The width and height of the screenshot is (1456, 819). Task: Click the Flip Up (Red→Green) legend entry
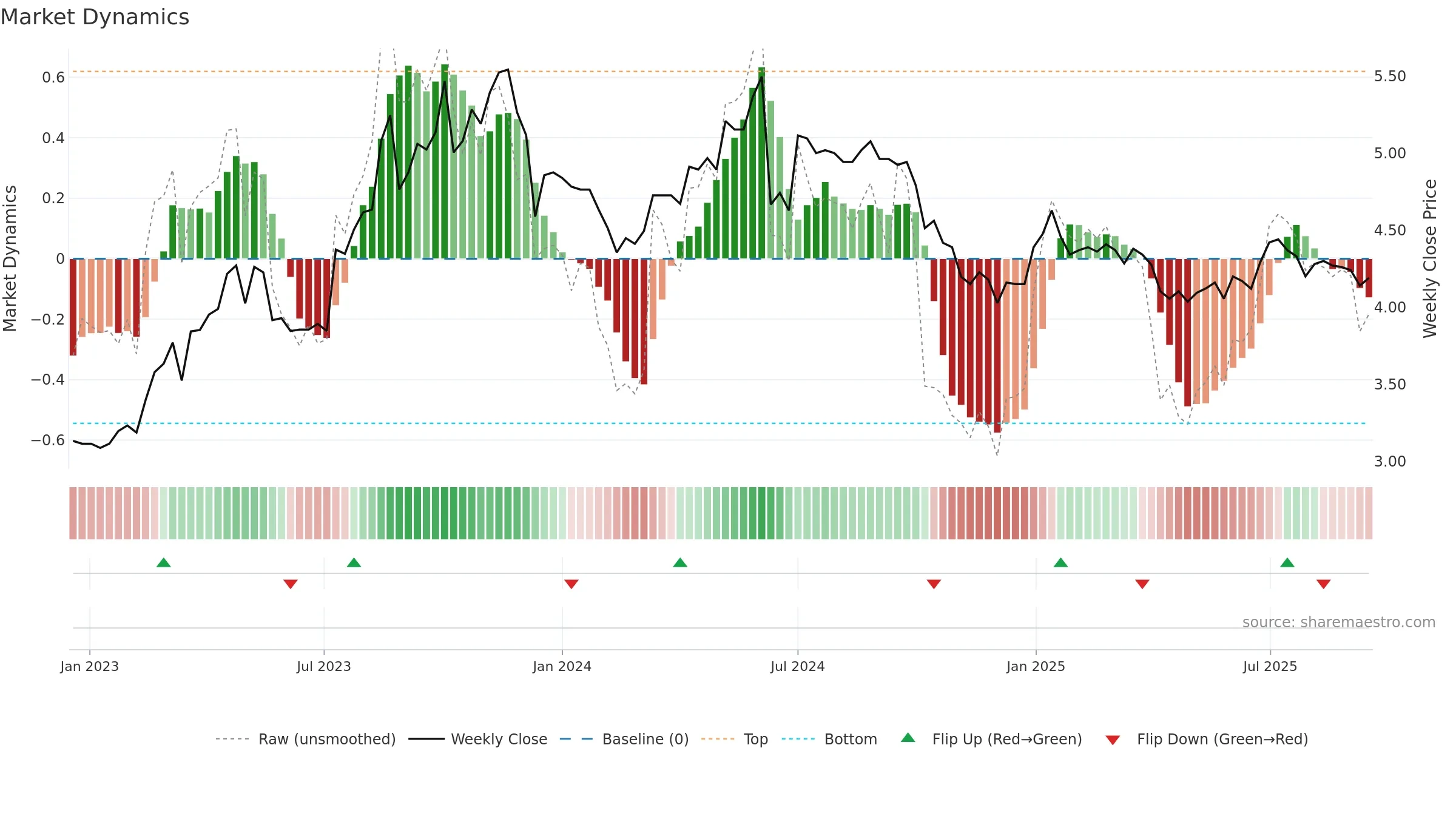coord(991,739)
